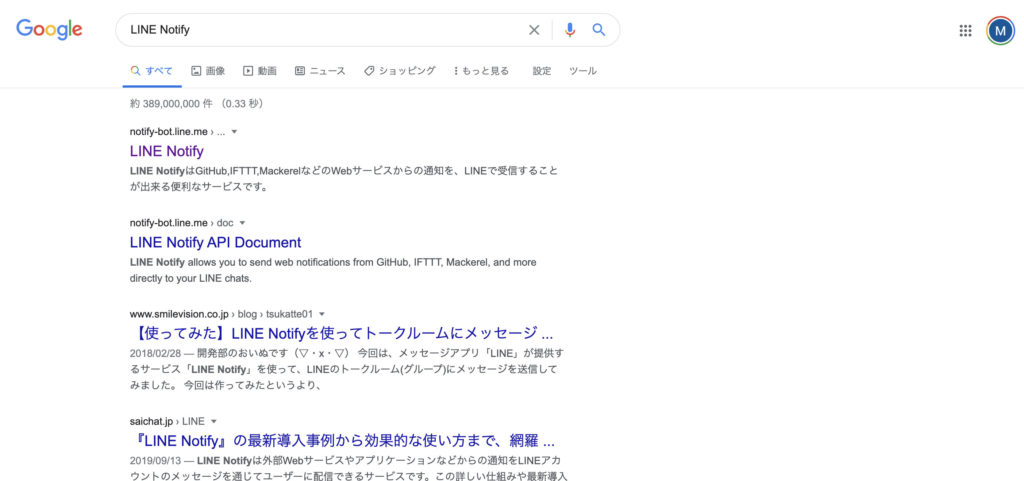Expand the arrow beside the first notify-bot.line.me result
1024x481 pixels.
pos(234,132)
